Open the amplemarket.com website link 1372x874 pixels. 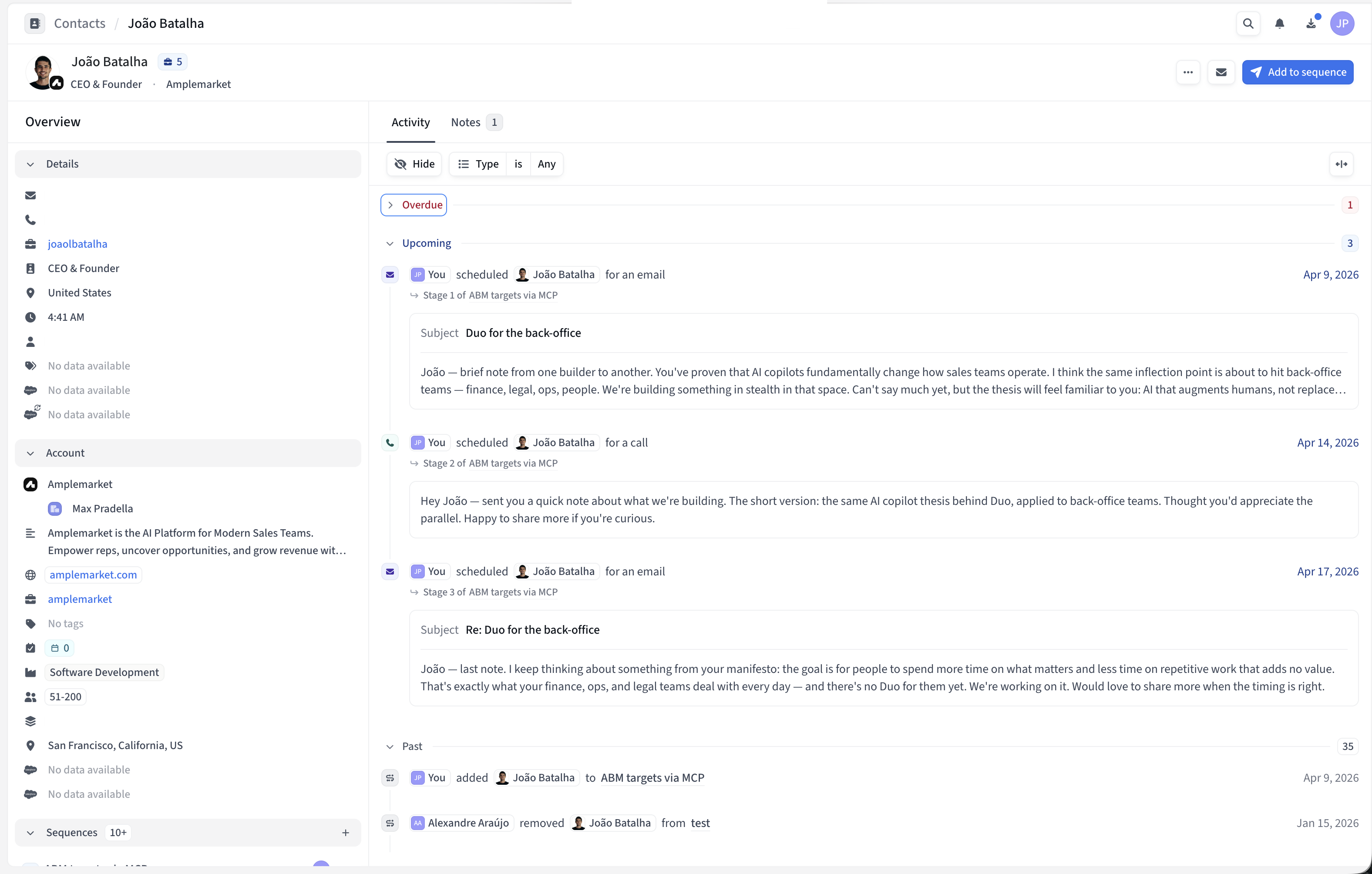coord(93,575)
